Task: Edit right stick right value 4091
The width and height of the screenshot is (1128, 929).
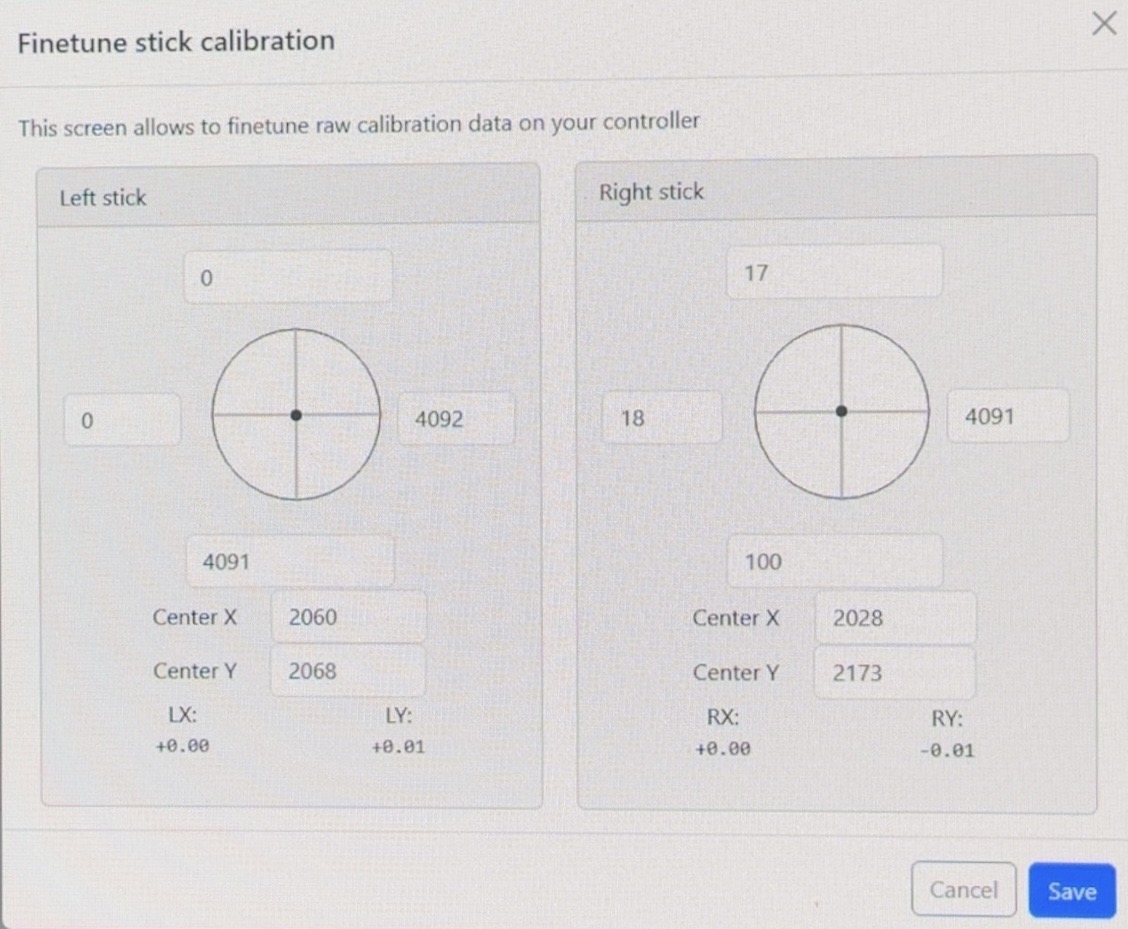Action: (x=1008, y=415)
